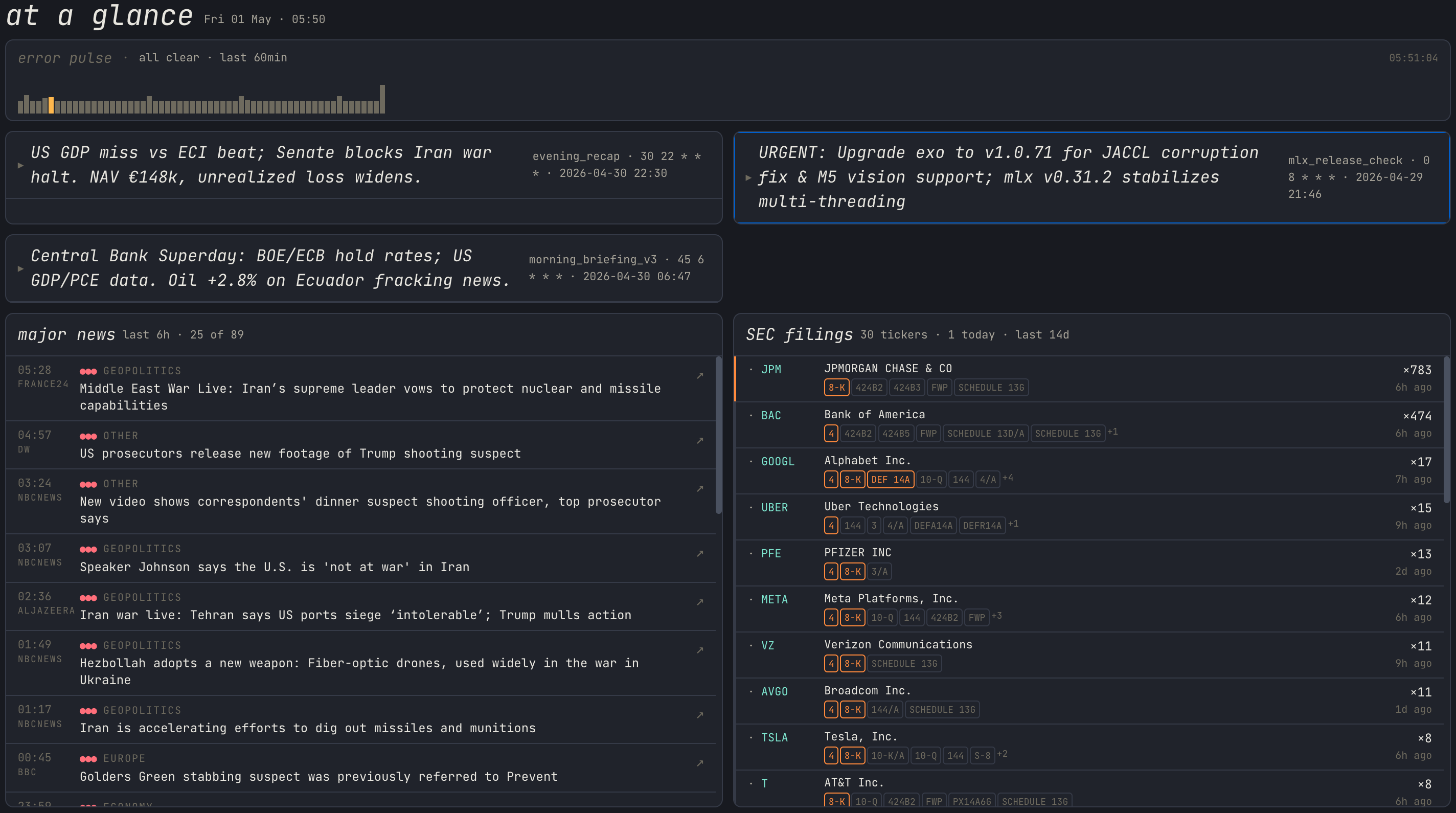Click the highlighted orange bar in error pulse
Viewport: 1456px width, 813px height.
[51, 105]
